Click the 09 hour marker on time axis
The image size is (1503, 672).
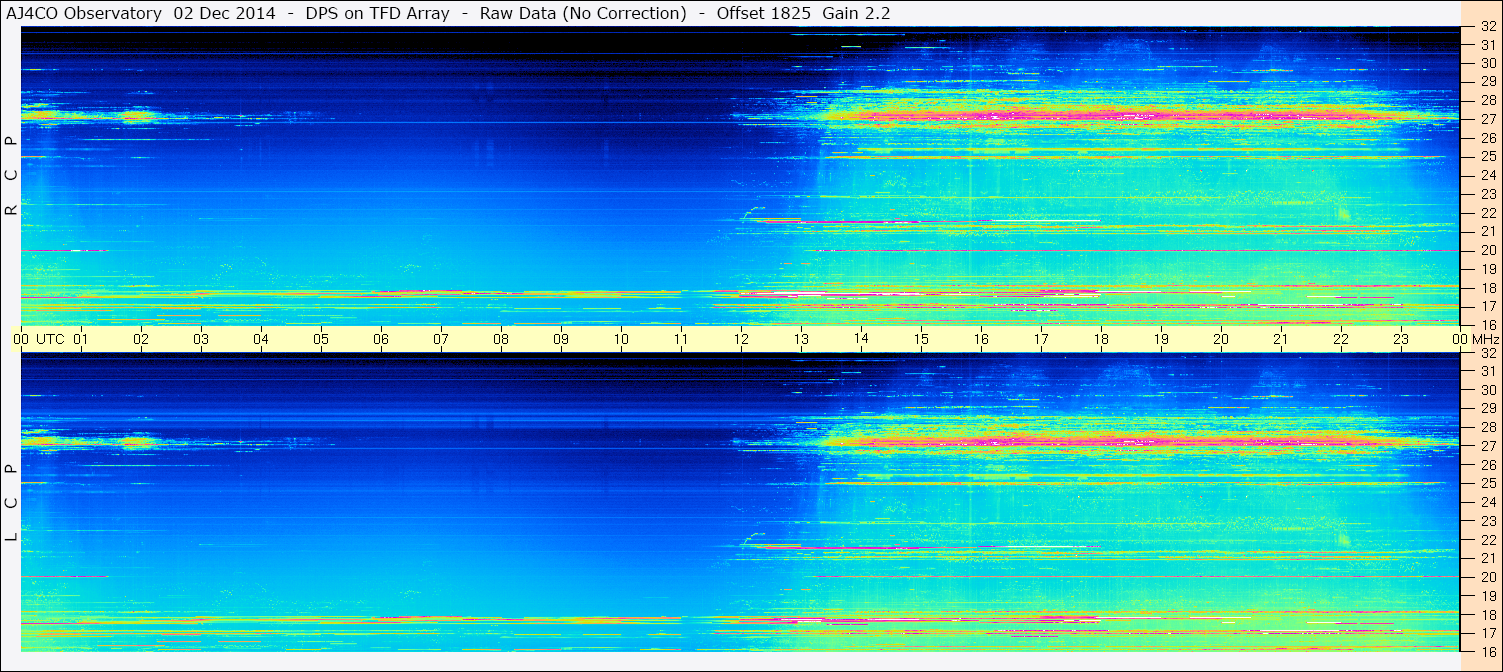point(561,339)
